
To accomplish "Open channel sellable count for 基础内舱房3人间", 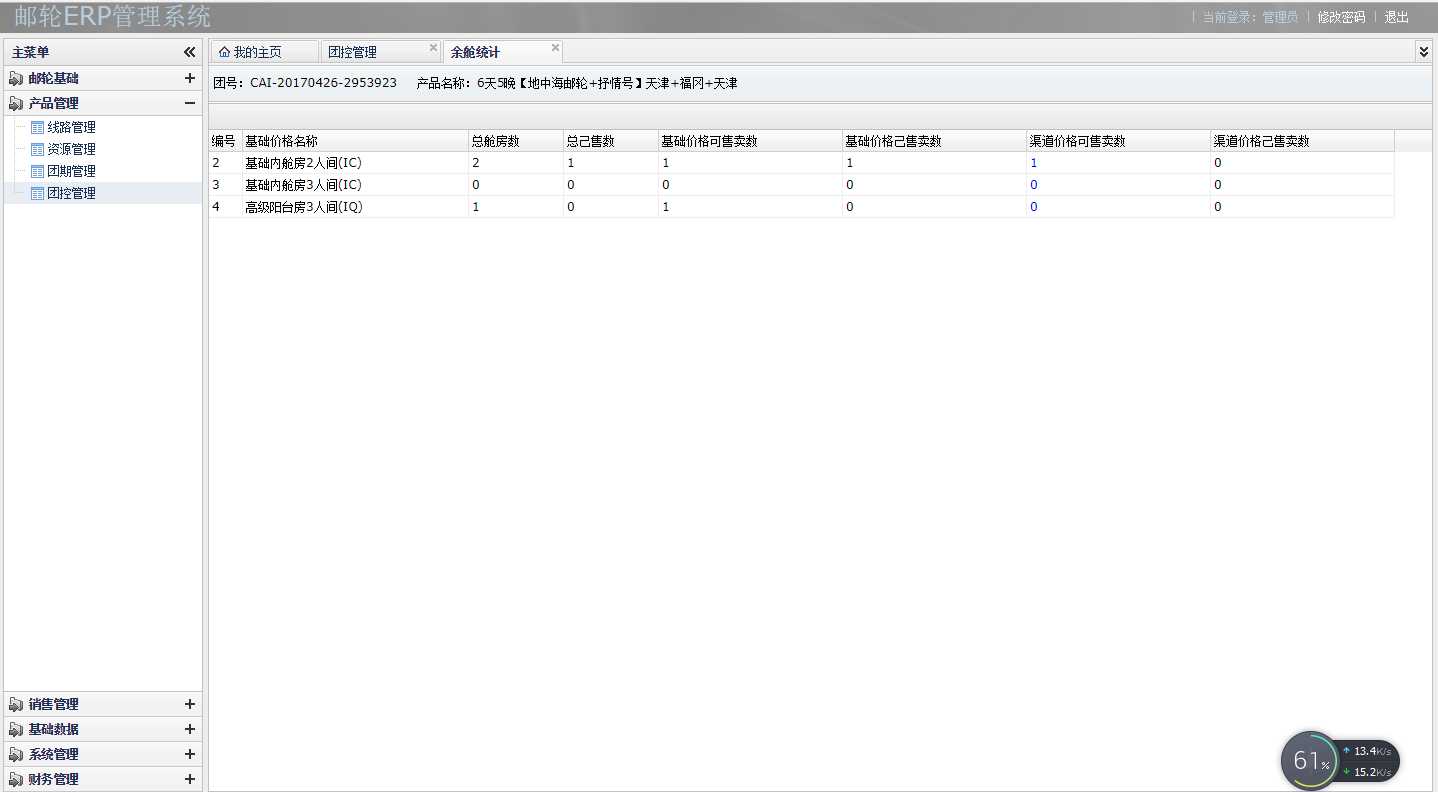I will pyautogui.click(x=1034, y=184).
